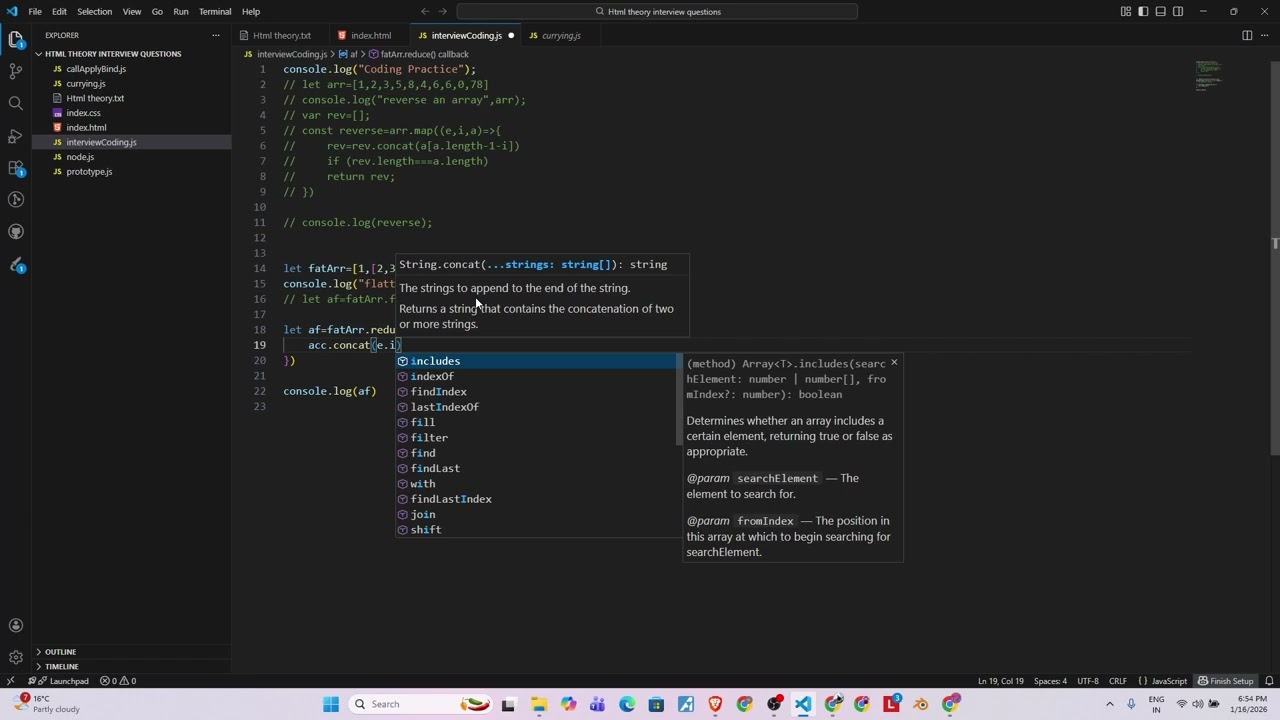Go to line via Ln 19, Col 19
The height and width of the screenshot is (720, 1280).
1001,681
